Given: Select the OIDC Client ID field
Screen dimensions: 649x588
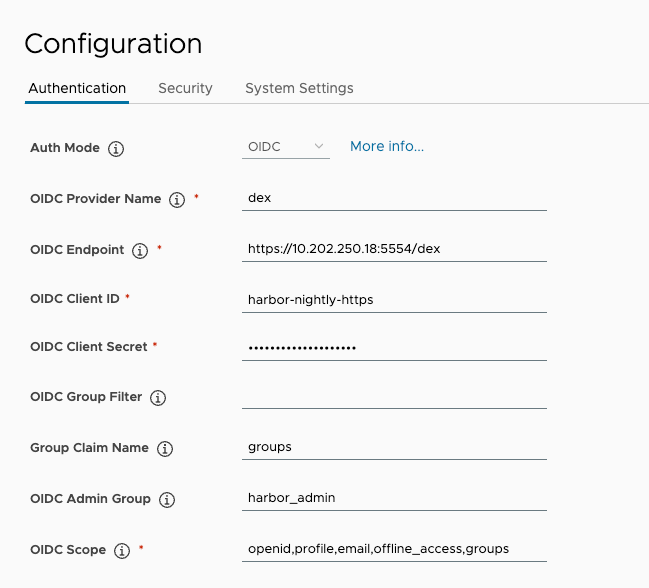Looking at the screenshot, I should [394, 300].
